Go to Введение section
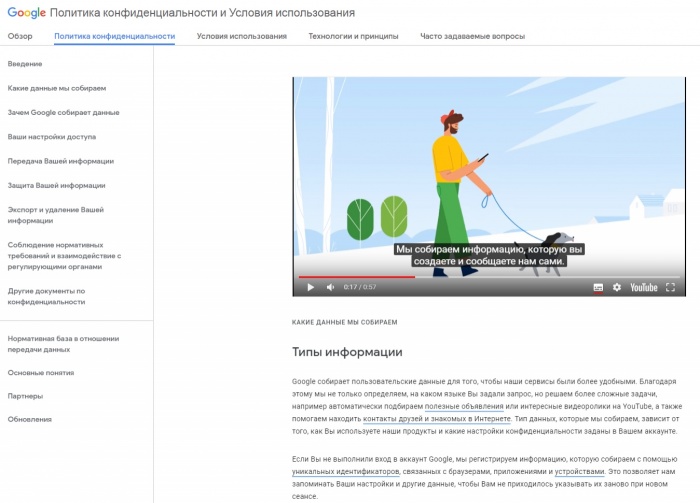Screen dimensions: 700x503 (25, 64)
